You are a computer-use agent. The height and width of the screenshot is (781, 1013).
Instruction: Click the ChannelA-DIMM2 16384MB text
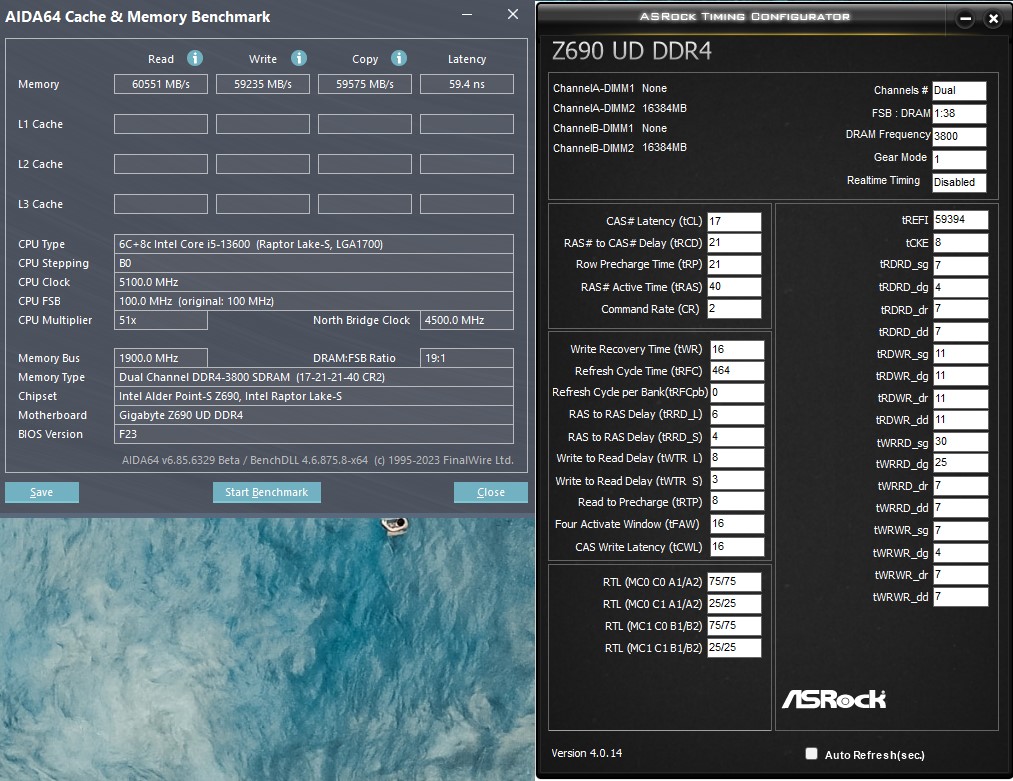coord(620,109)
